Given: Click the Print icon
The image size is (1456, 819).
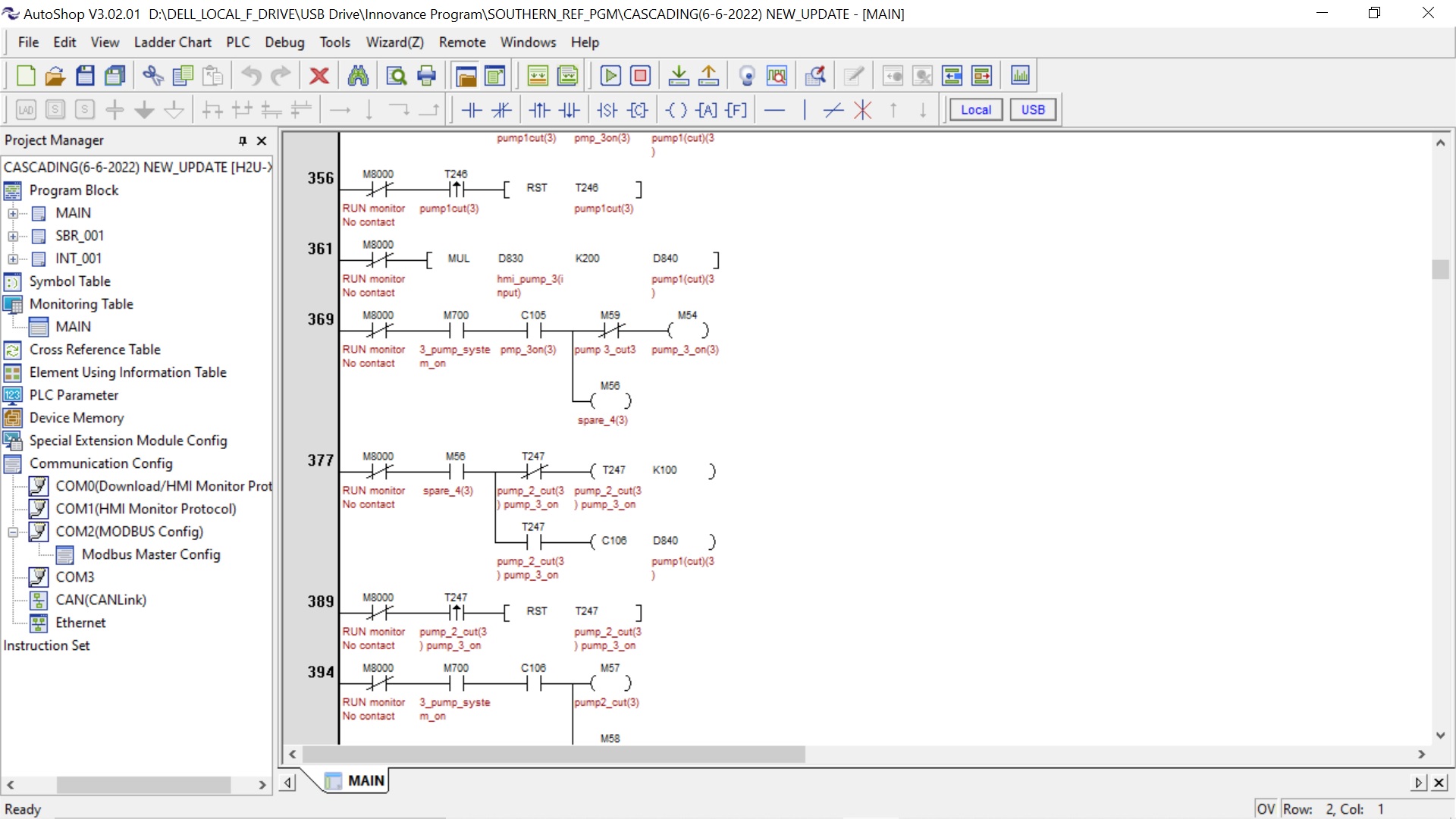Looking at the screenshot, I should click(x=427, y=76).
